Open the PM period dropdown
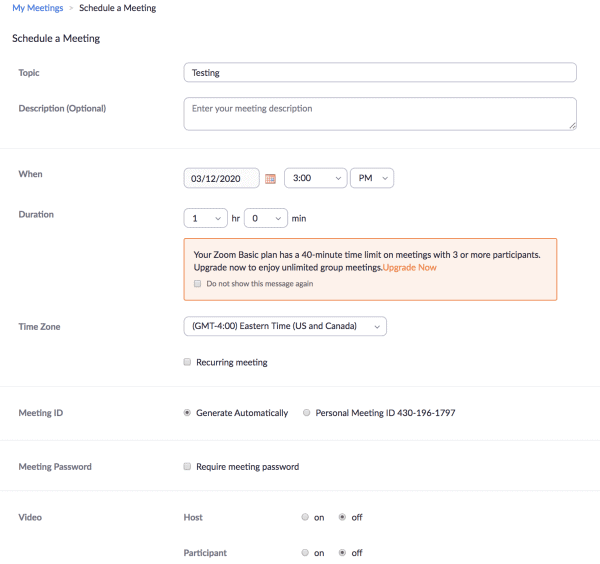Viewport: 600px width, 564px height. pyautogui.click(x=372, y=178)
